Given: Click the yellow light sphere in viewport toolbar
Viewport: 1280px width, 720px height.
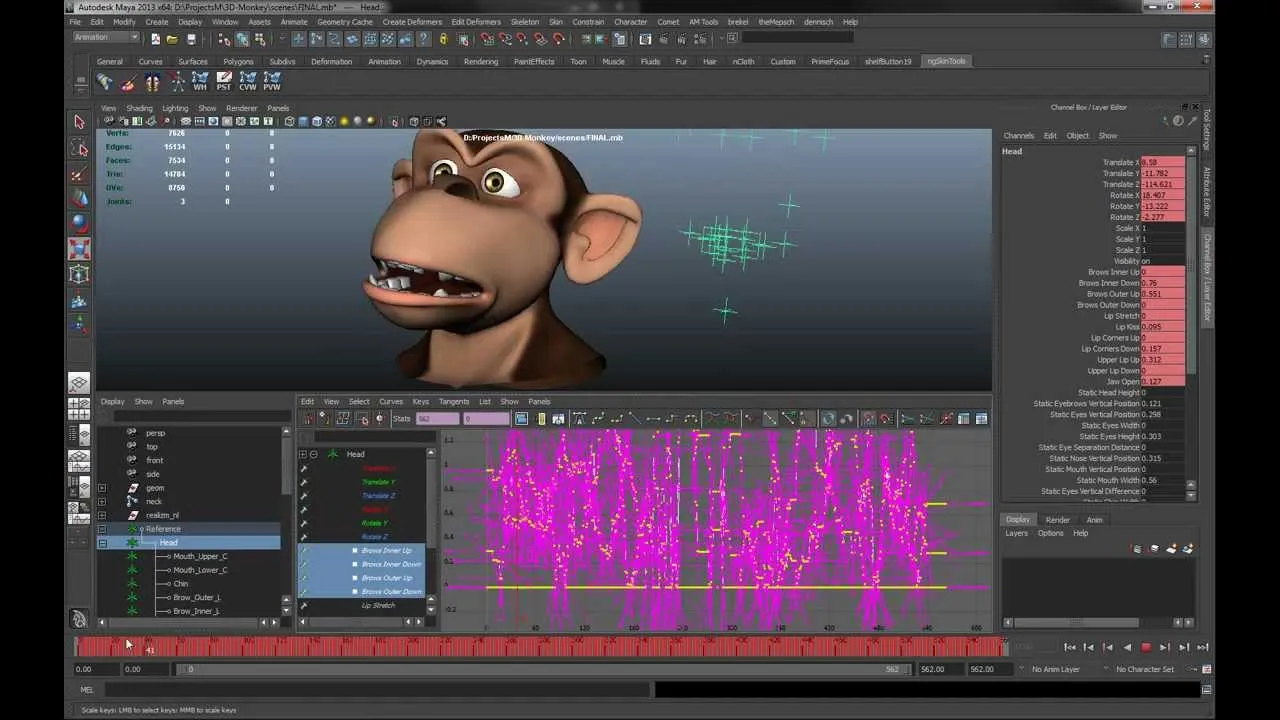Looking at the screenshot, I should pos(345,122).
